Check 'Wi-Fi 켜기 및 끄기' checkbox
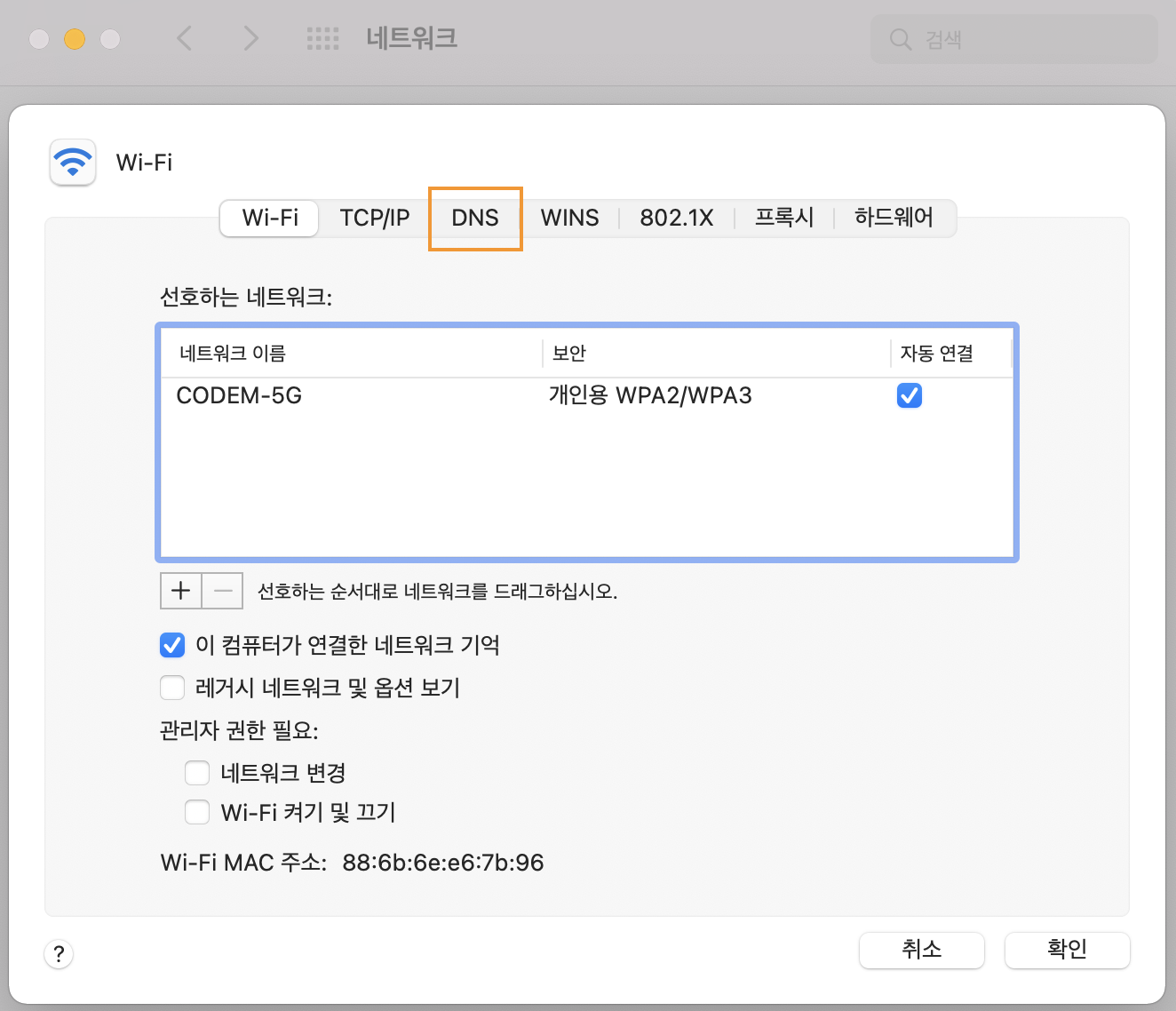1176x1011 pixels. pyautogui.click(x=197, y=812)
